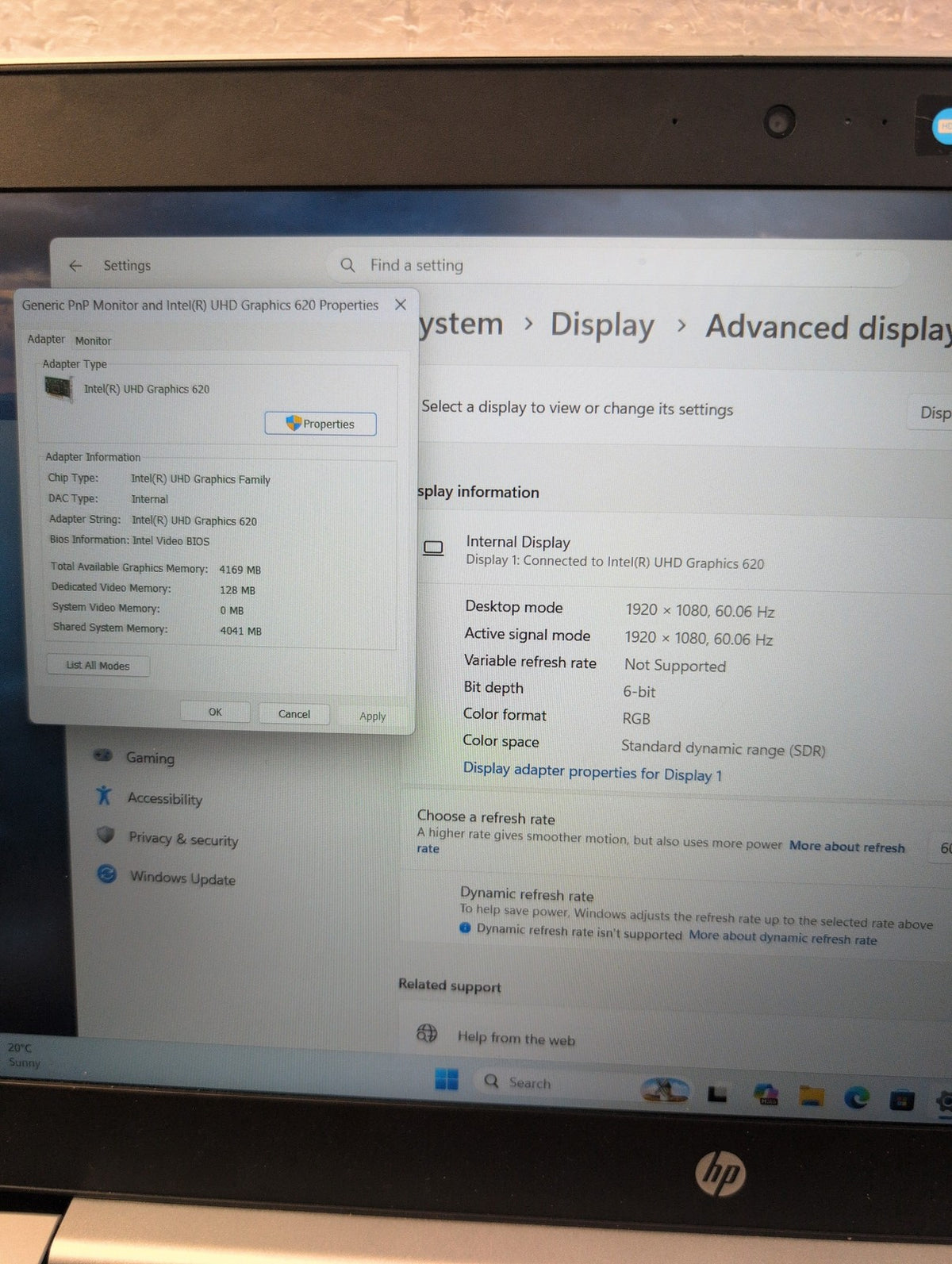Launch Microsoft Edge from the taskbar
This screenshot has width=952, height=1264.
click(856, 1098)
